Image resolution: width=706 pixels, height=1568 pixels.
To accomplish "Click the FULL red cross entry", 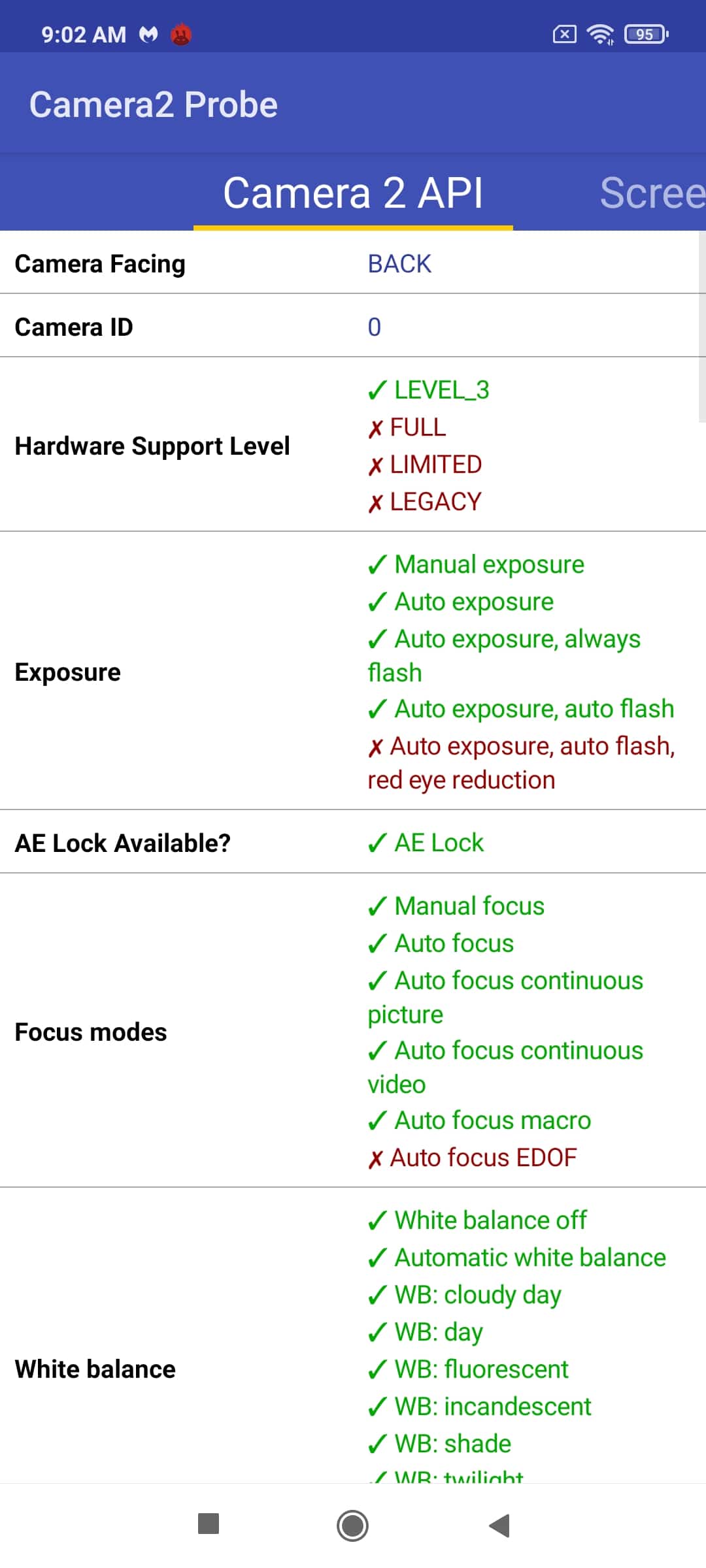I will point(407,427).
